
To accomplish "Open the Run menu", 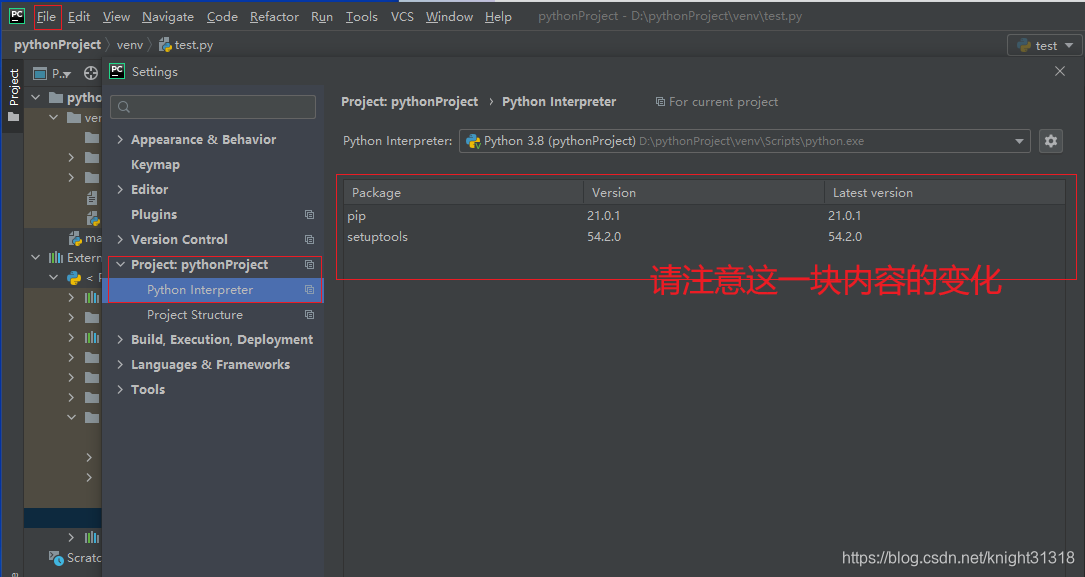I will tap(322, 17).
